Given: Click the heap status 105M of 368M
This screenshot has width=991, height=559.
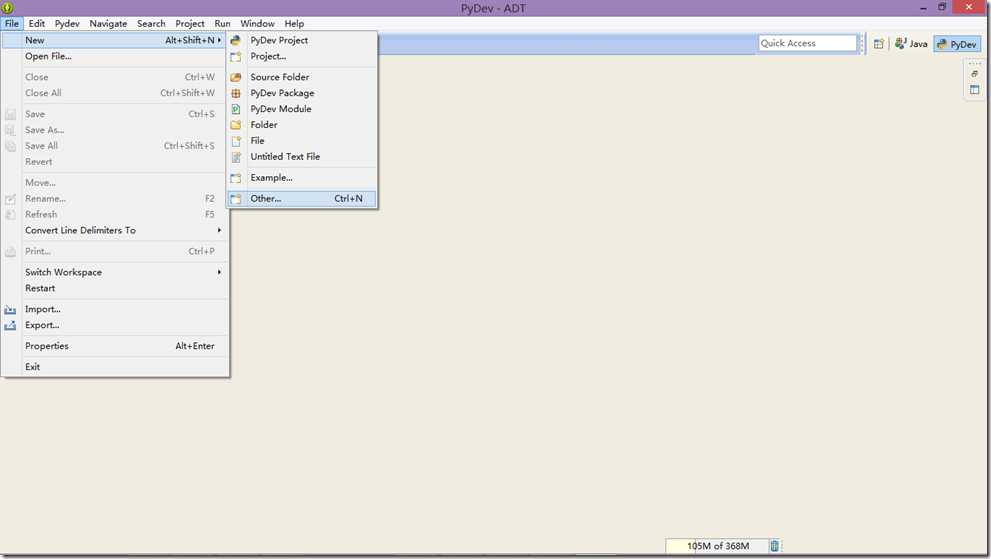Looking at the screenshot, I should click(717, 546).
